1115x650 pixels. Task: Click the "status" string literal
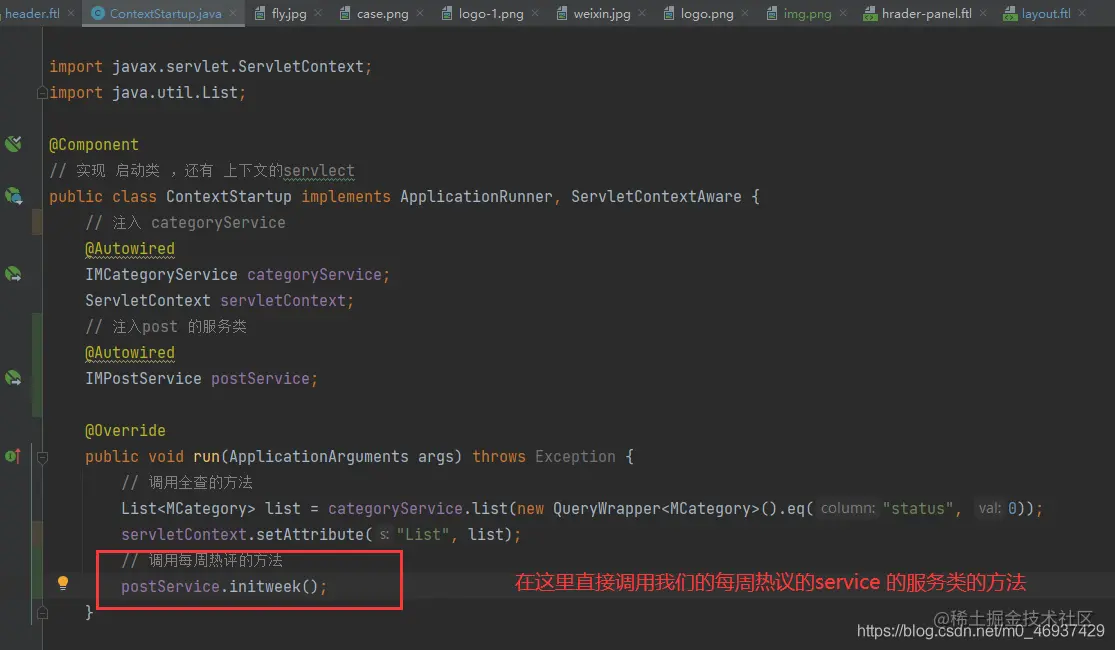(x=917, y=508)
